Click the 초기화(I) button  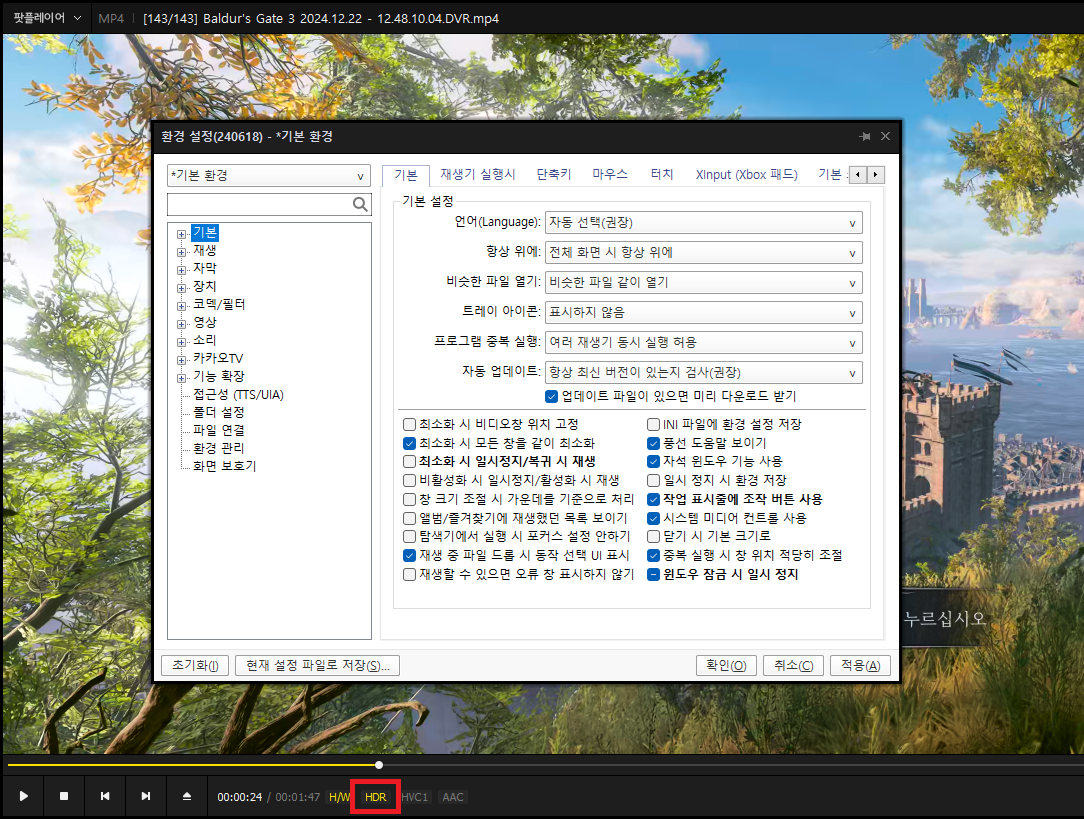[196, 666]
